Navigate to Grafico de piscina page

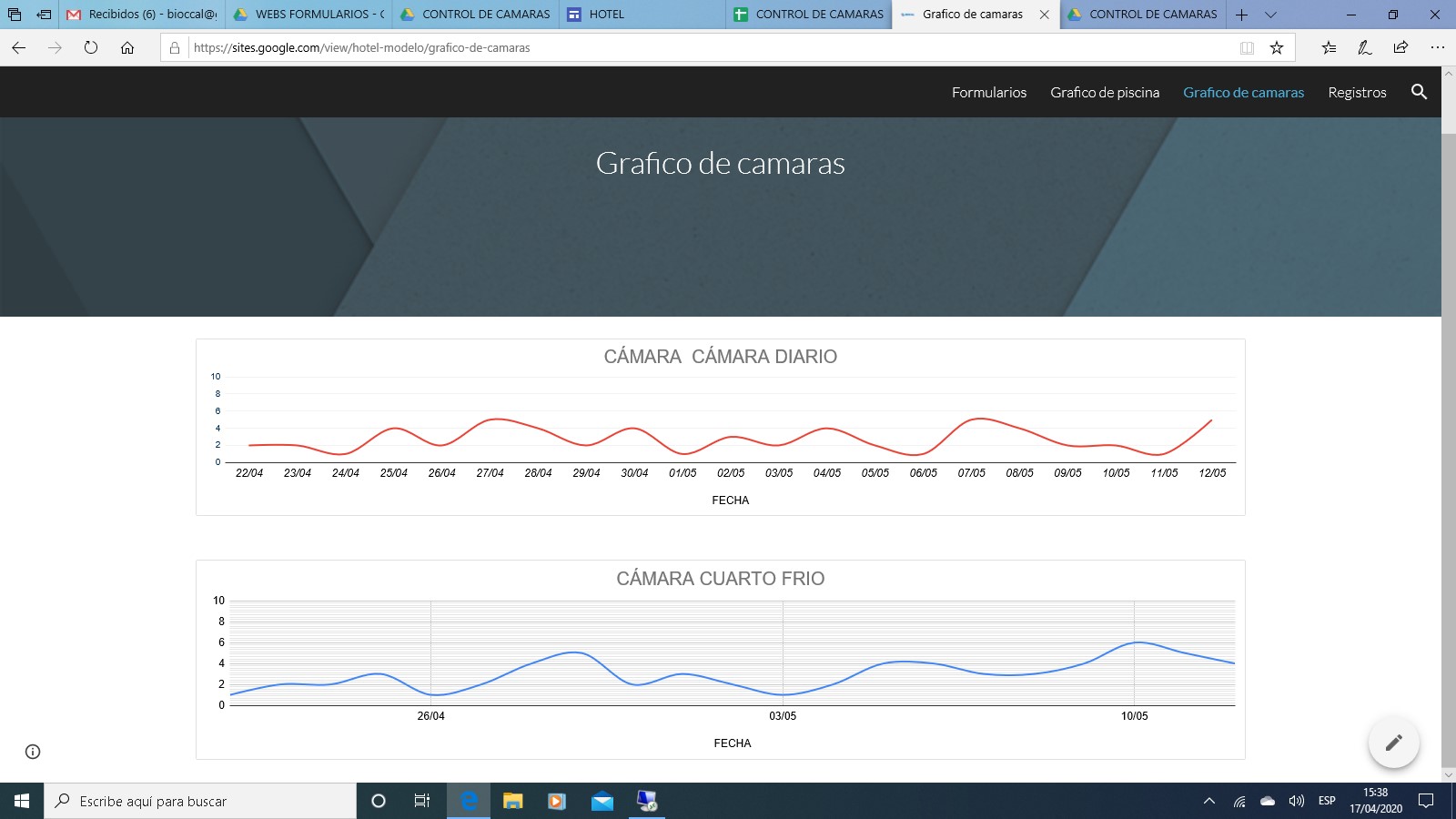click(x=1104, y=93)
